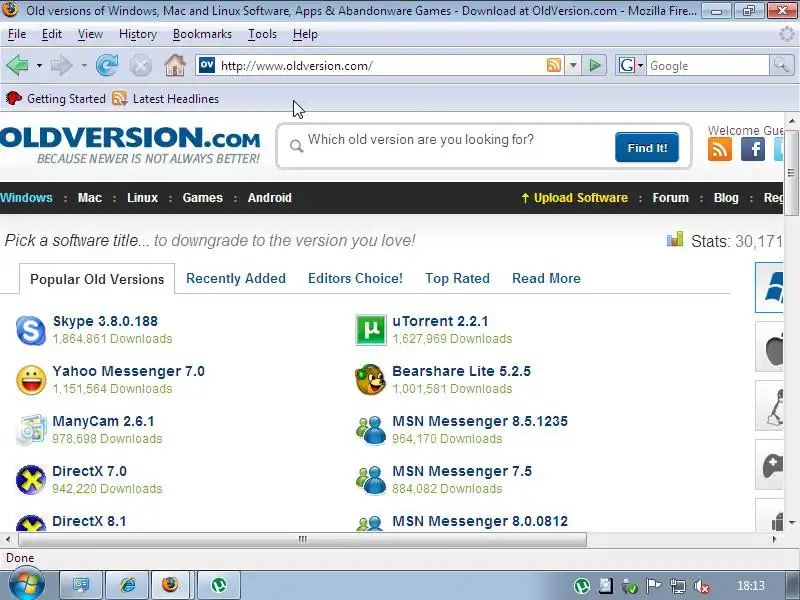Viewport: 800px width, 600px height.
Task: Open the Bookmarks menu
Action: coord(202,34)
